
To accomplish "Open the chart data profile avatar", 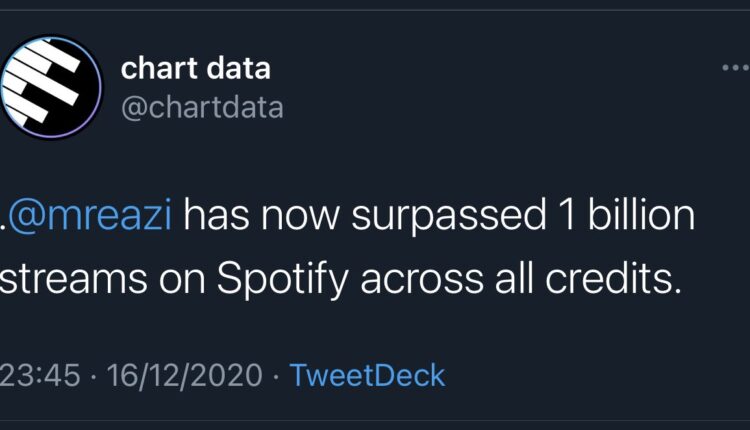I will (50, 87).
